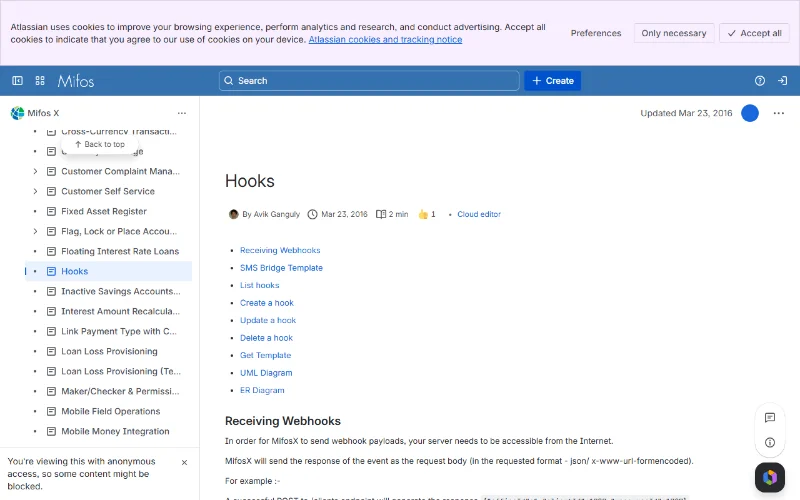
Task: Open Link Payment Type with C... page
Action: click(x=119, y=331)
